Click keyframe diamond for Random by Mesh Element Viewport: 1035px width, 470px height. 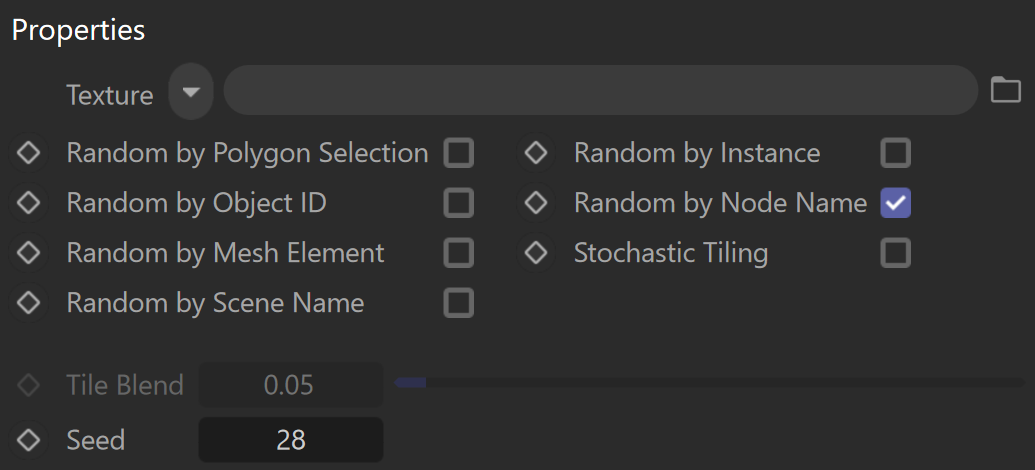point(28,253)
